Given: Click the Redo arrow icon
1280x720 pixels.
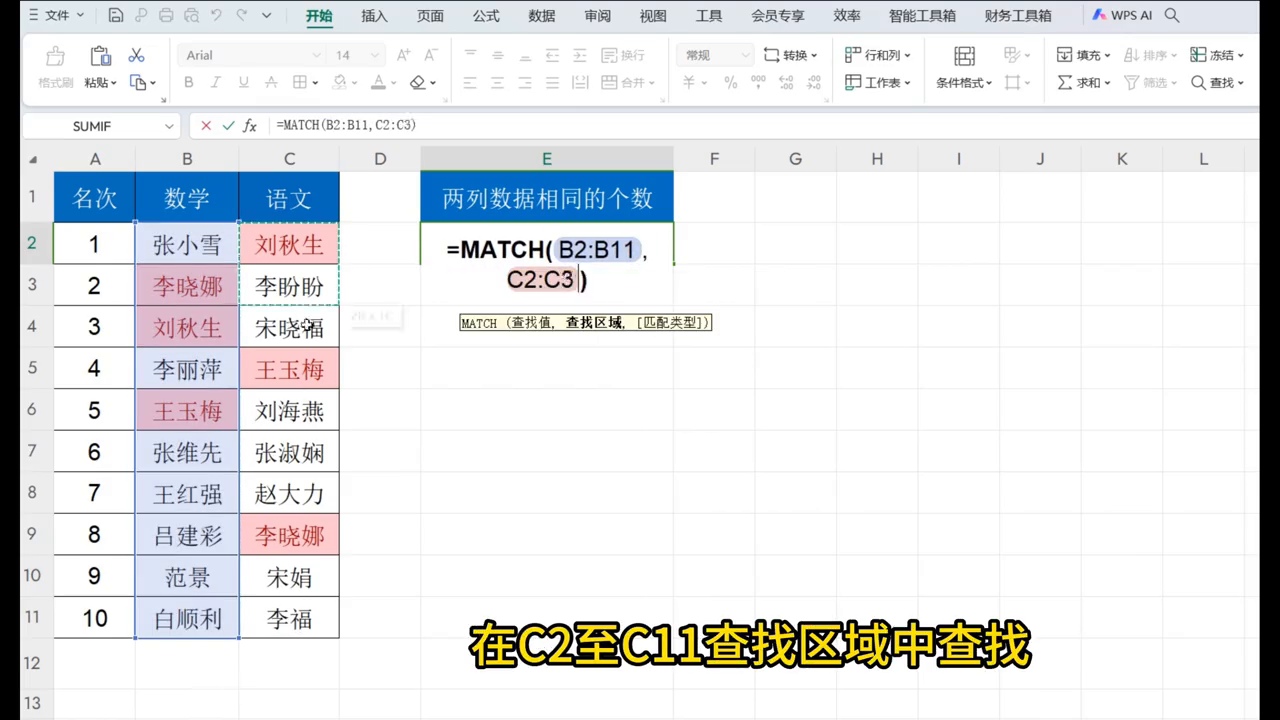Looking at the screenshot, I should (241, 16).
